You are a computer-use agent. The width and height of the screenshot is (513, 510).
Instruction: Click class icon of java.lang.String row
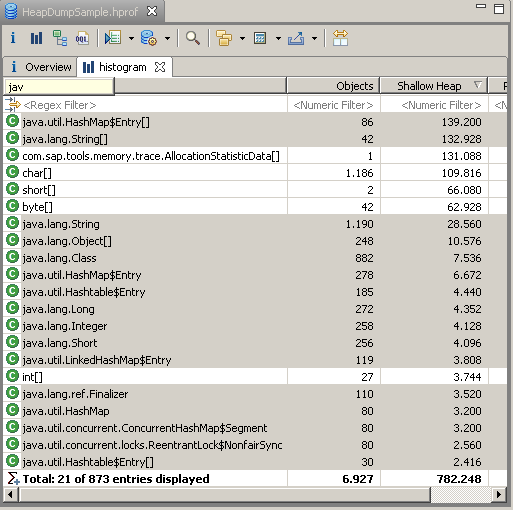[x=13, y=223]
